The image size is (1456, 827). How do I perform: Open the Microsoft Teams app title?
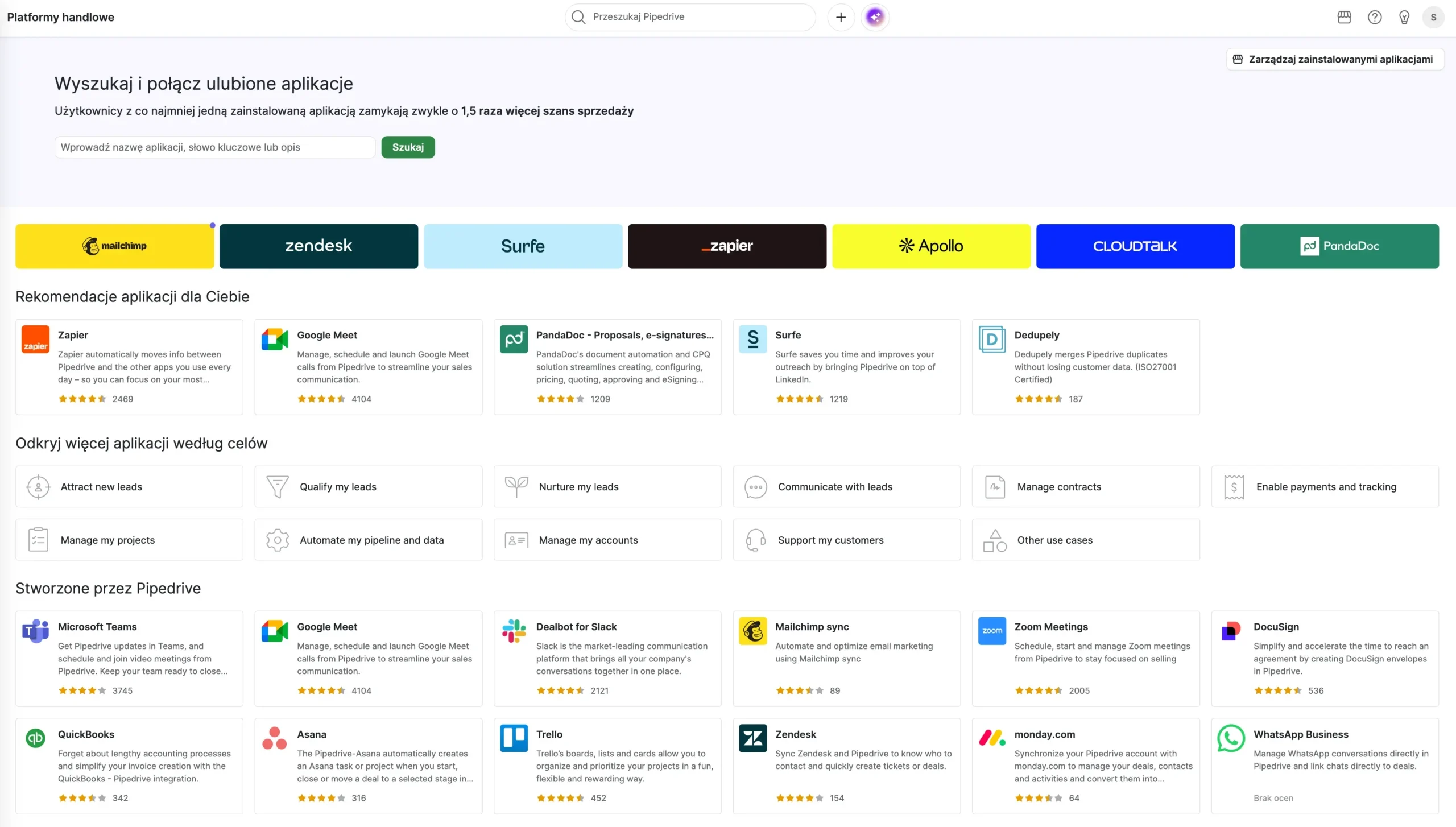click(97, 627)
